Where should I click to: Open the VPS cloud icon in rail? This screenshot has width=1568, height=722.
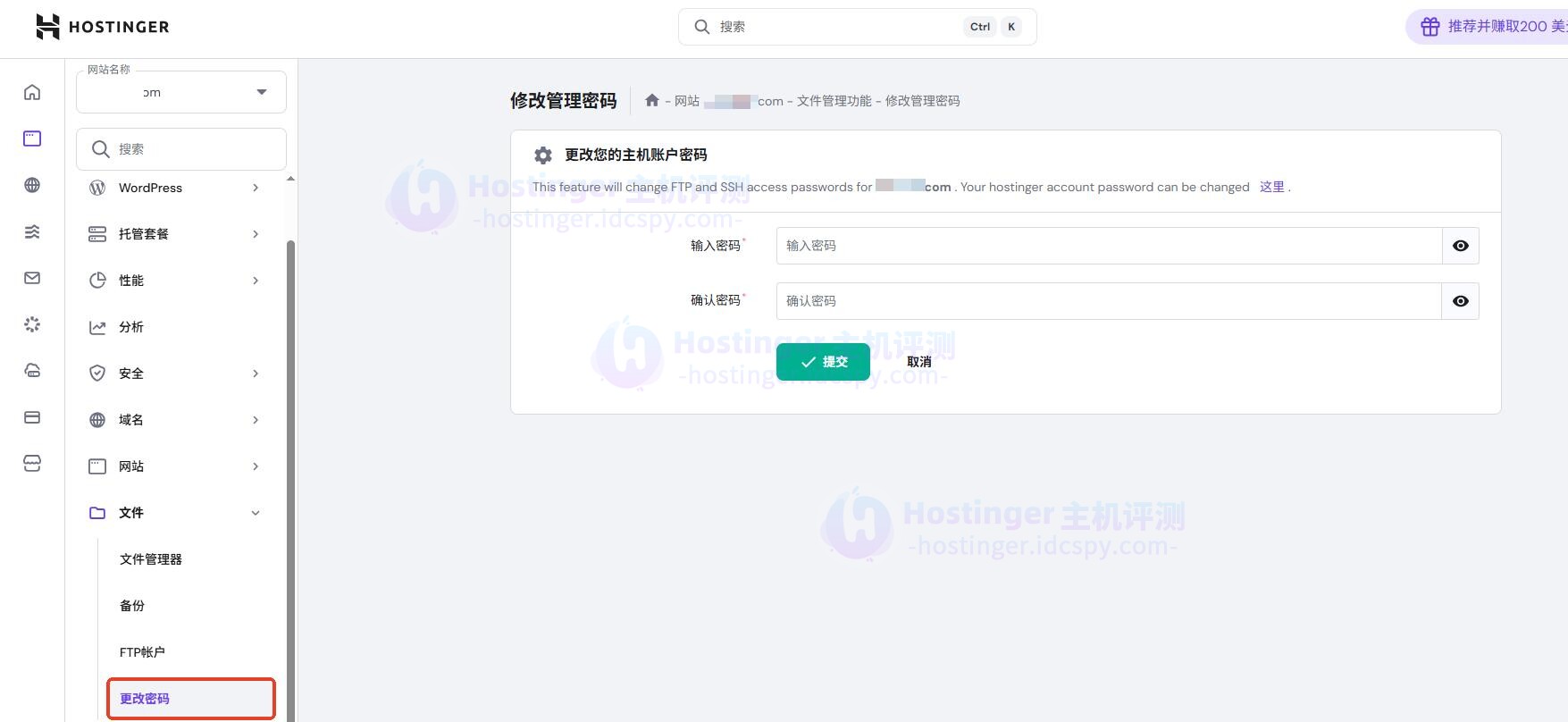[x=32, y=371]
